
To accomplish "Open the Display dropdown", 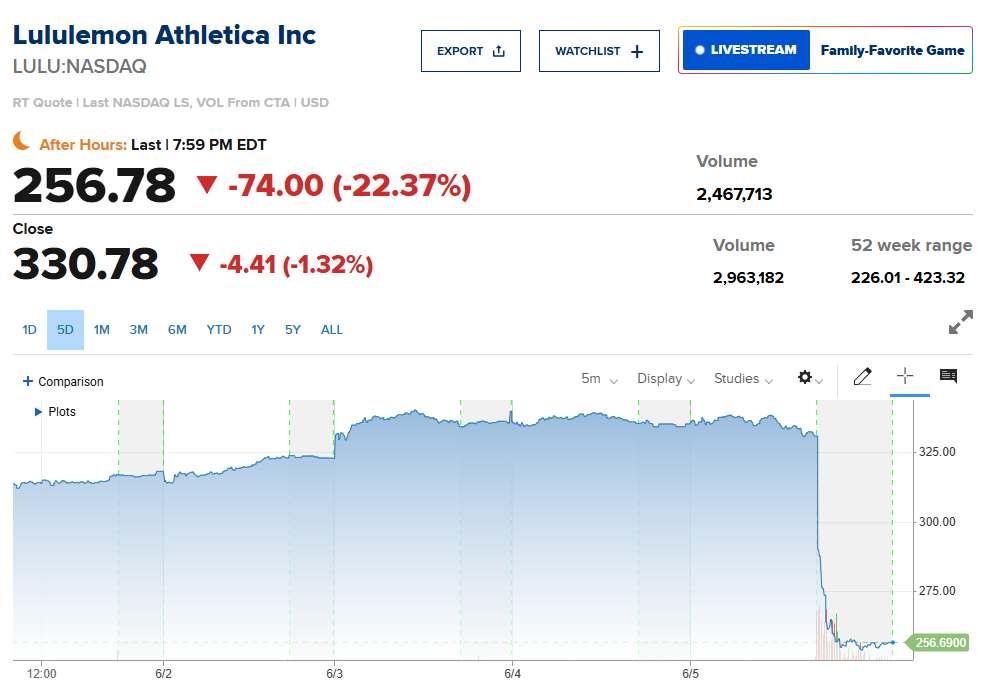I will tap(665, 378).
